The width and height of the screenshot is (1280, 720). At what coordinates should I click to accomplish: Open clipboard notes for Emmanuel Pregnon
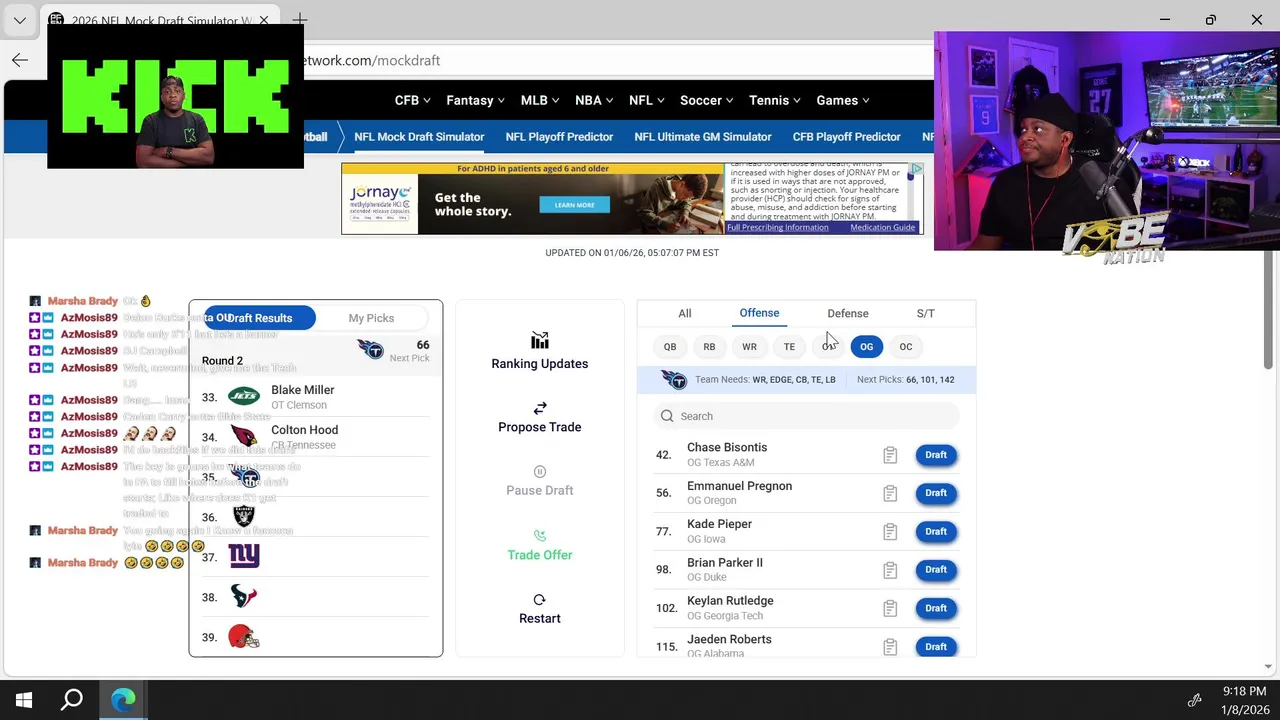(890, 493)
